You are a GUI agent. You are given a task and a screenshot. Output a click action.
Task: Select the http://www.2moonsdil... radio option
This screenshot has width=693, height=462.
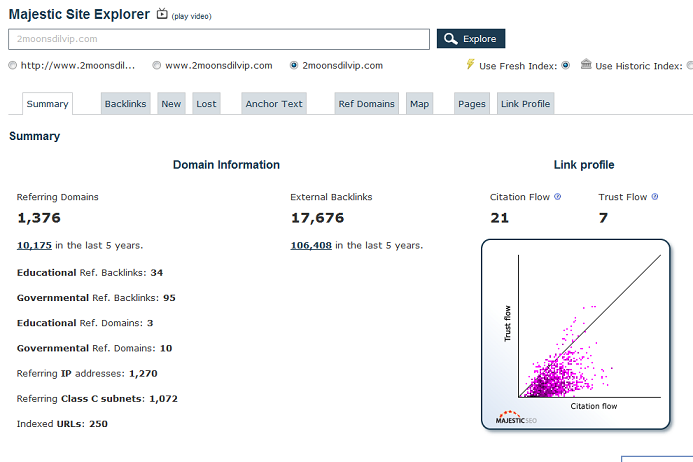click(12, 65)
